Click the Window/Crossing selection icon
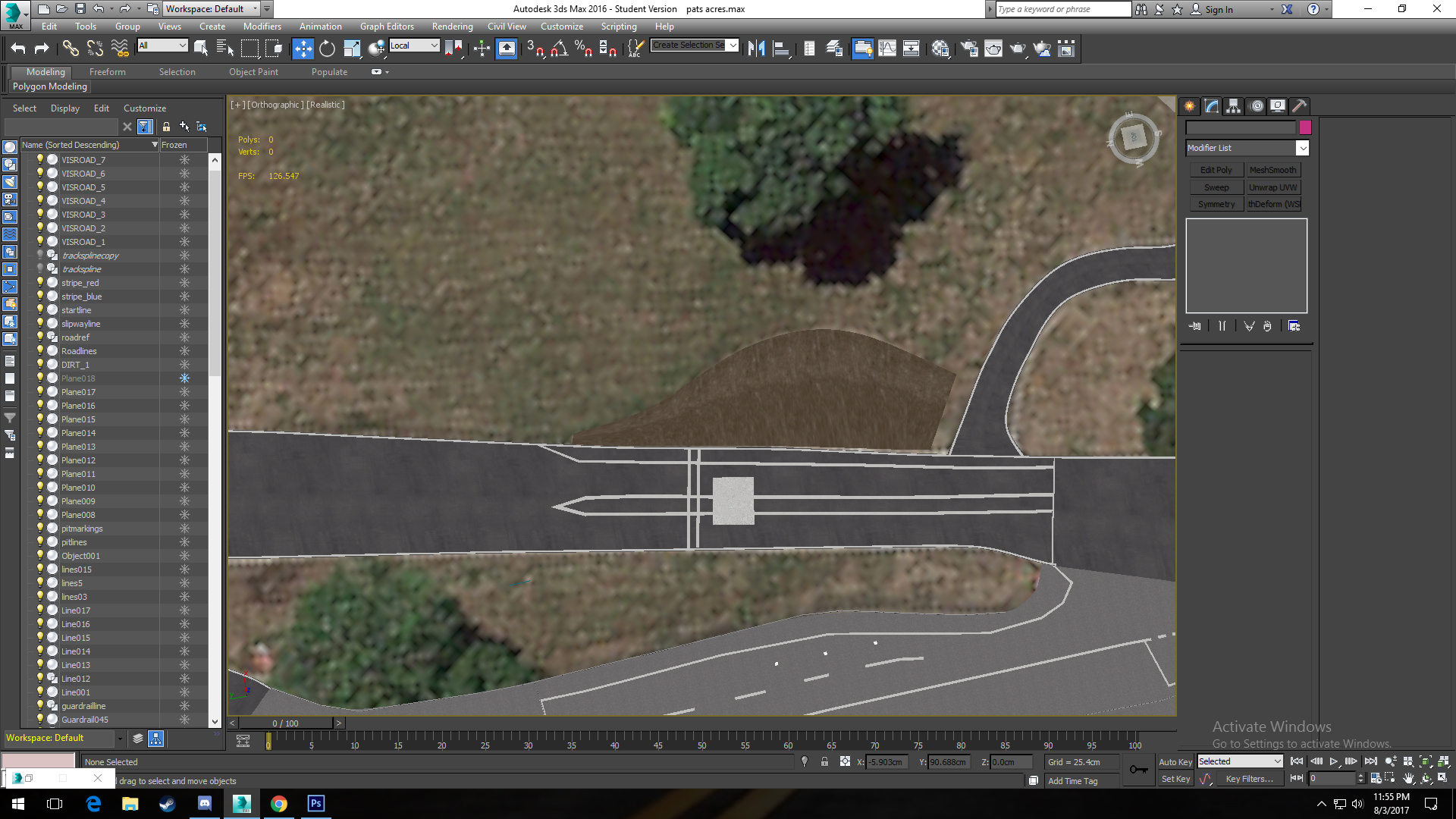Screen dimensions: 1456x819 click(x=274, y=49)
